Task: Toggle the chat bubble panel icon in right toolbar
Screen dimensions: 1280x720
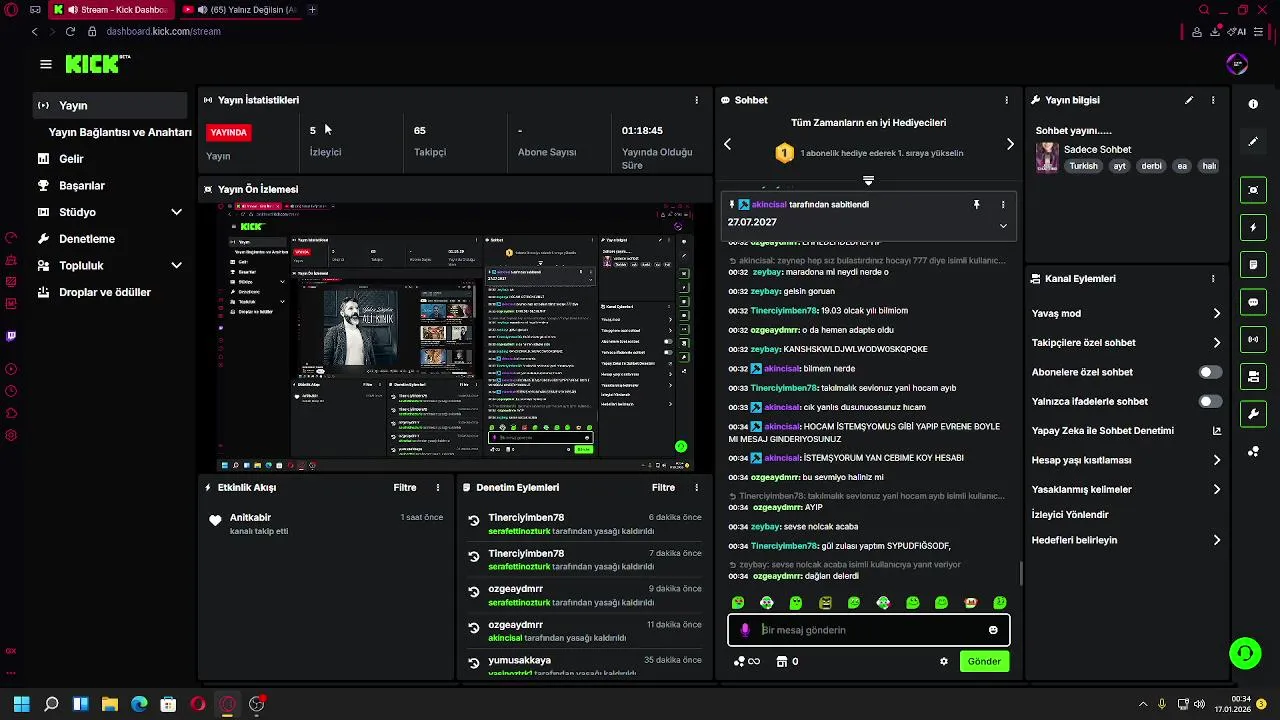Action: pyautogui.click(x=1253, y=302)
